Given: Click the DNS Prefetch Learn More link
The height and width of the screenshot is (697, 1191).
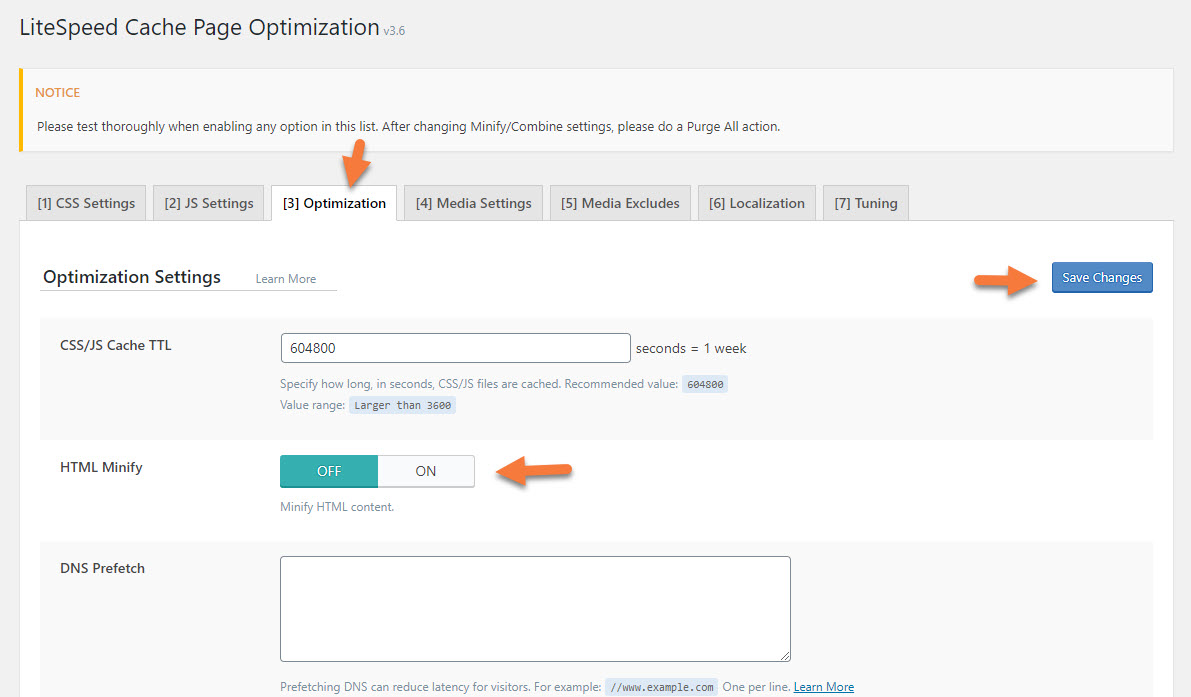Looking at the screenshot, I should pyautogui.click(x=823, y=686).
